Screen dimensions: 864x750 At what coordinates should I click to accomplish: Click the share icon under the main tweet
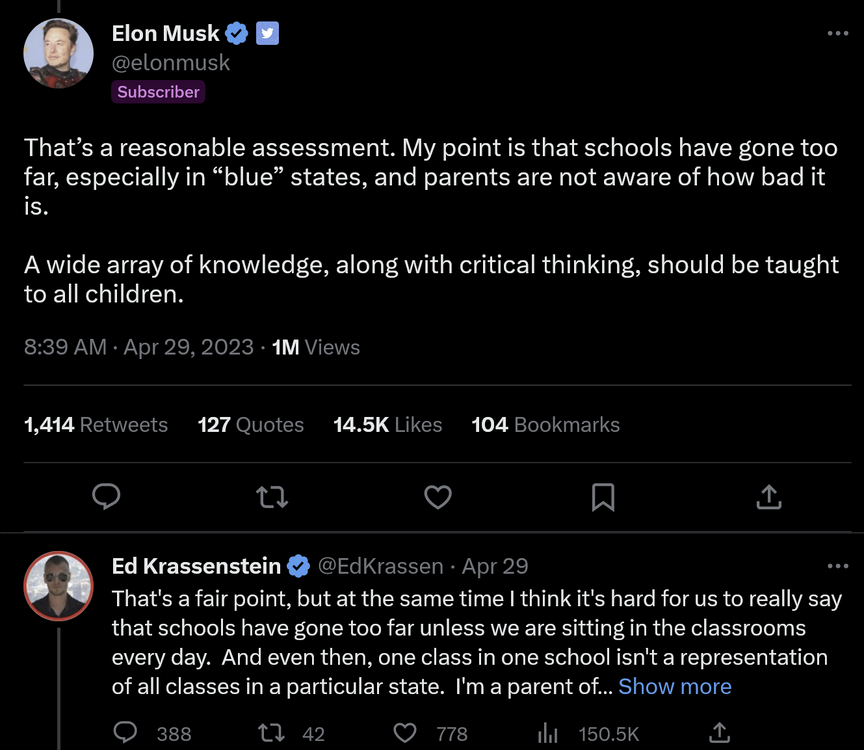click(x=768, y=496)
